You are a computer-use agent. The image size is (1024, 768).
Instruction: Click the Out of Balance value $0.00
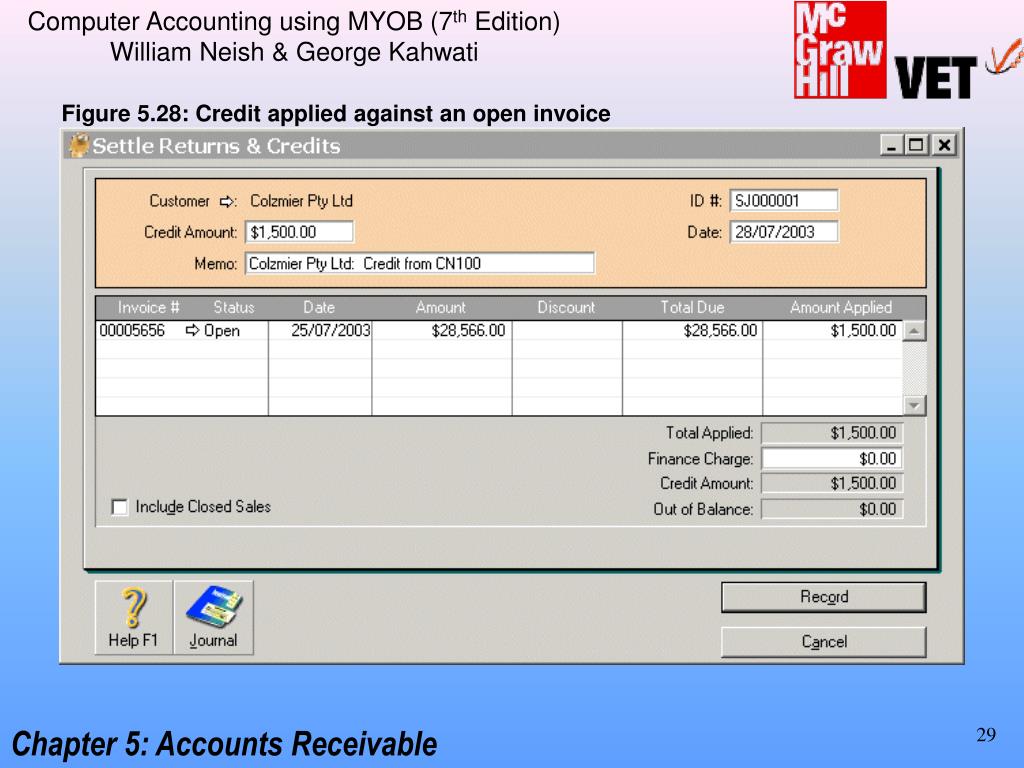(832, 509)
